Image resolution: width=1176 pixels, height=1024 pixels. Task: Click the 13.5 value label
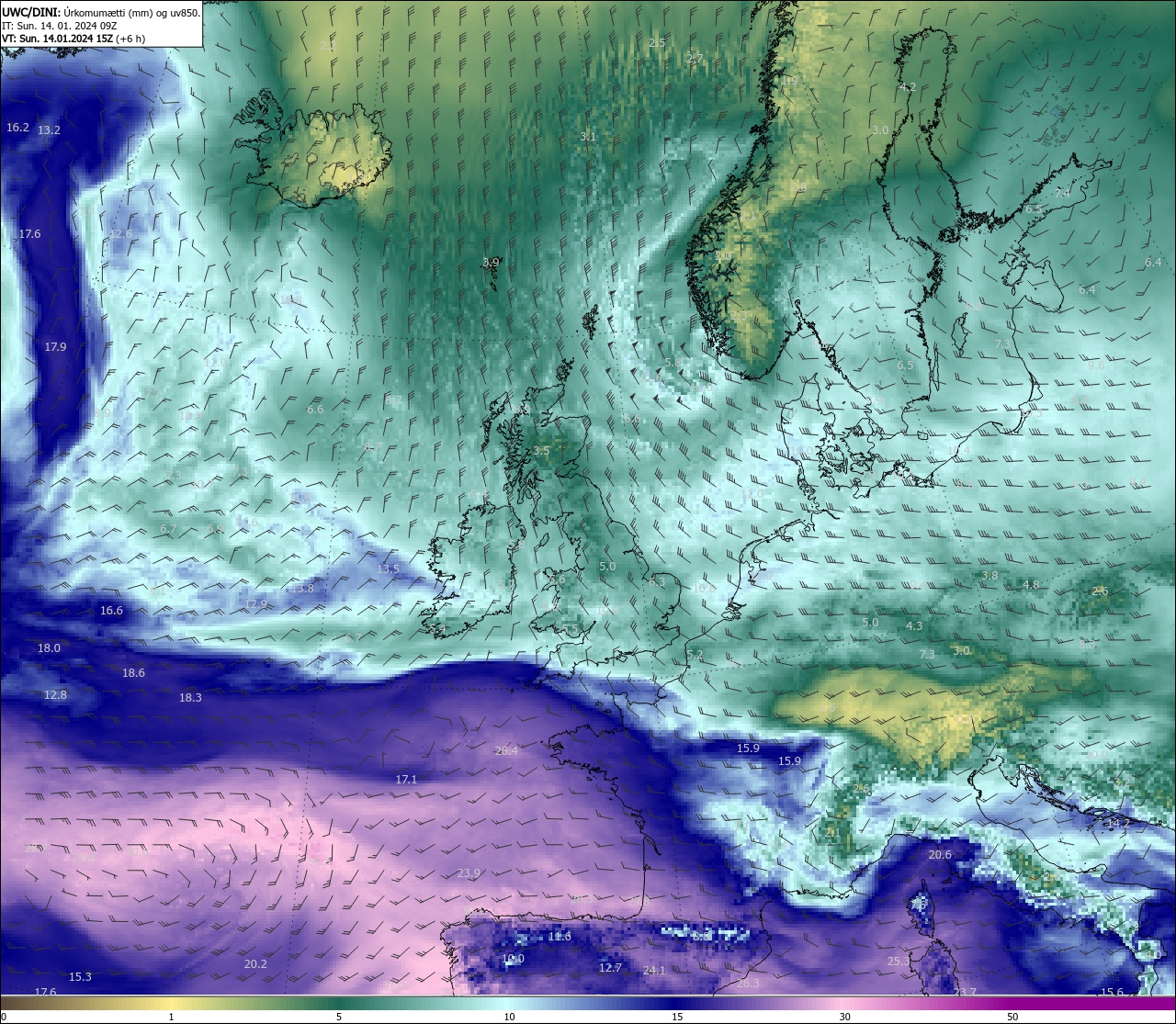pos(388,569)
